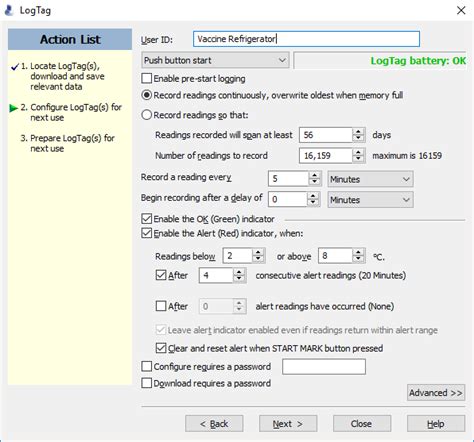Decrease the Readings below threshold
The image size is (474, 442).
point(258,259)
